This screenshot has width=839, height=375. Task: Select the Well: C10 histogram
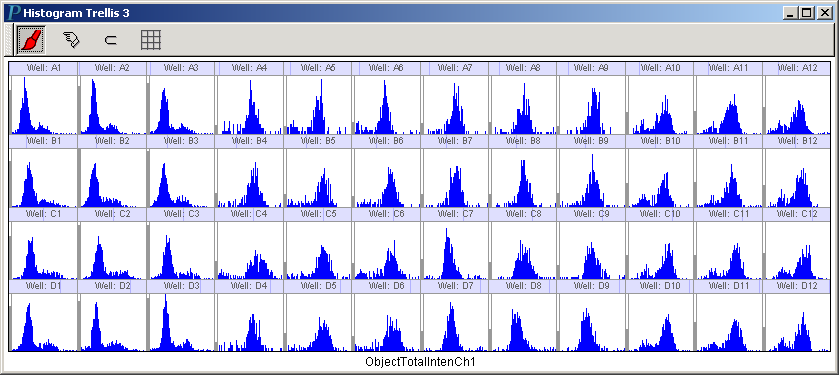tap(660, 250)
